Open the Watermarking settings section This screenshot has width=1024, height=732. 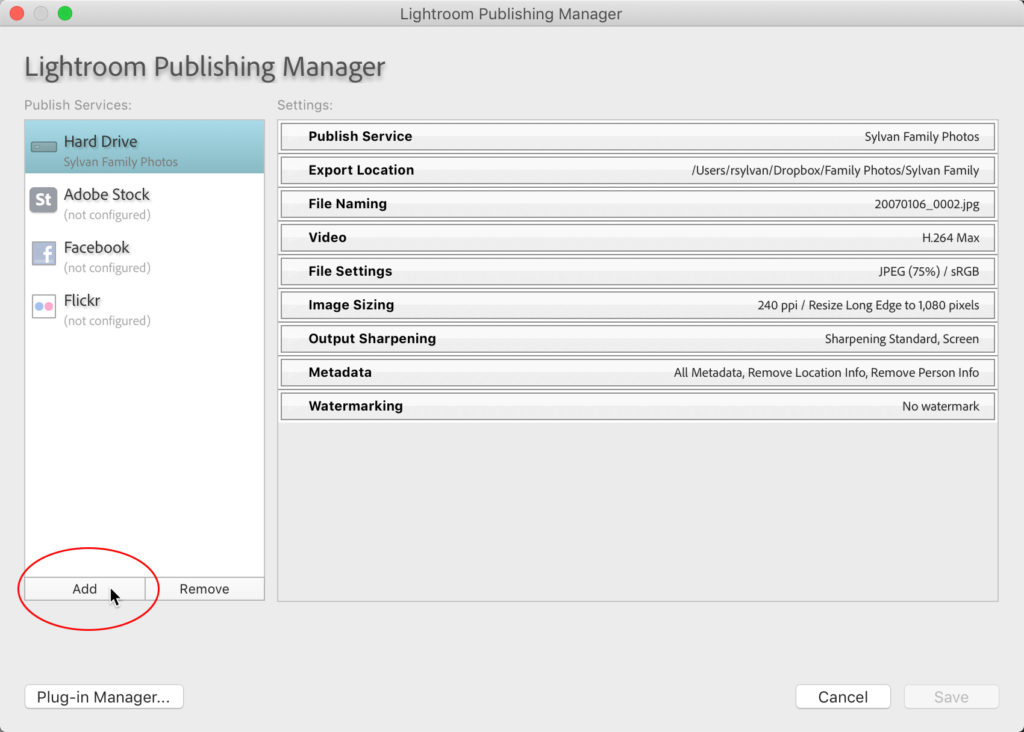pyautogui.click(x=637, y=406)
